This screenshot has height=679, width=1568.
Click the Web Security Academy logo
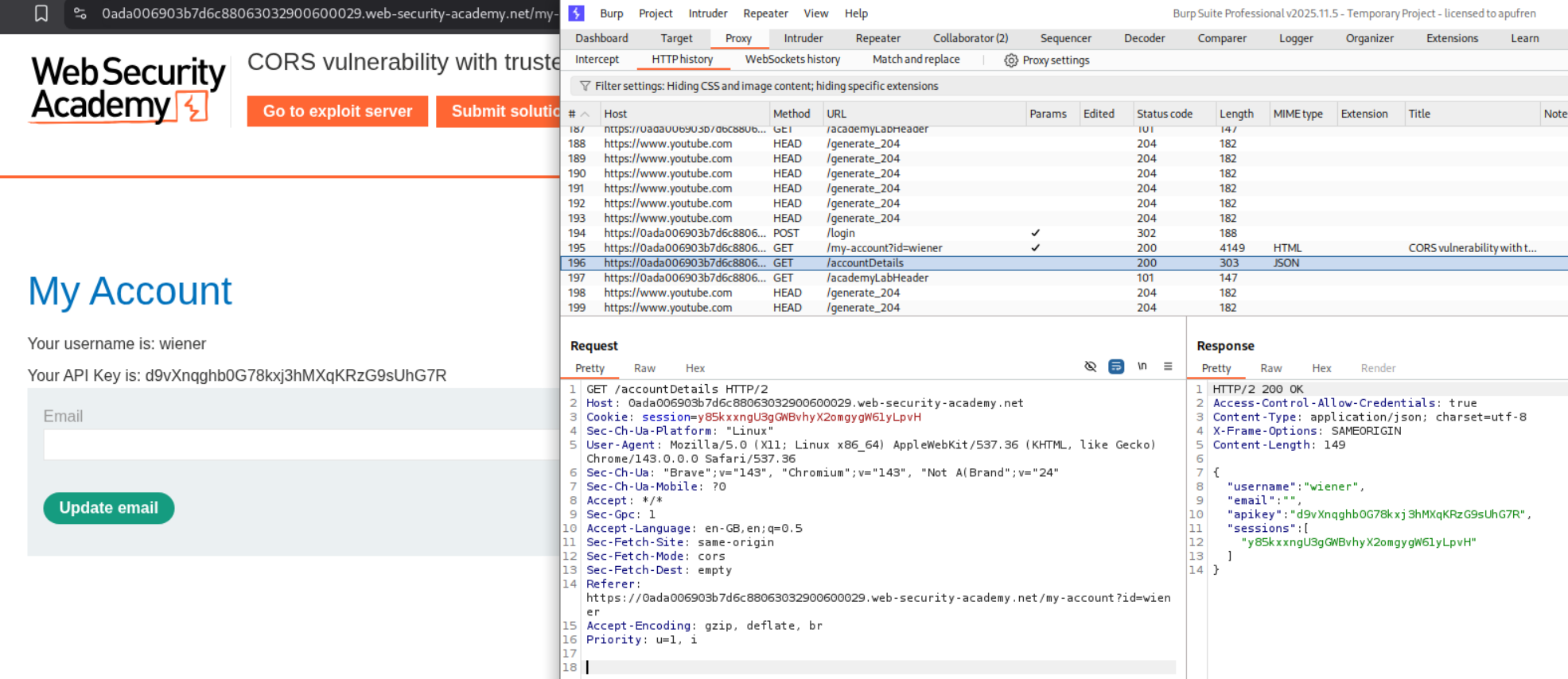pyautogui.click(x=127, y=90)
